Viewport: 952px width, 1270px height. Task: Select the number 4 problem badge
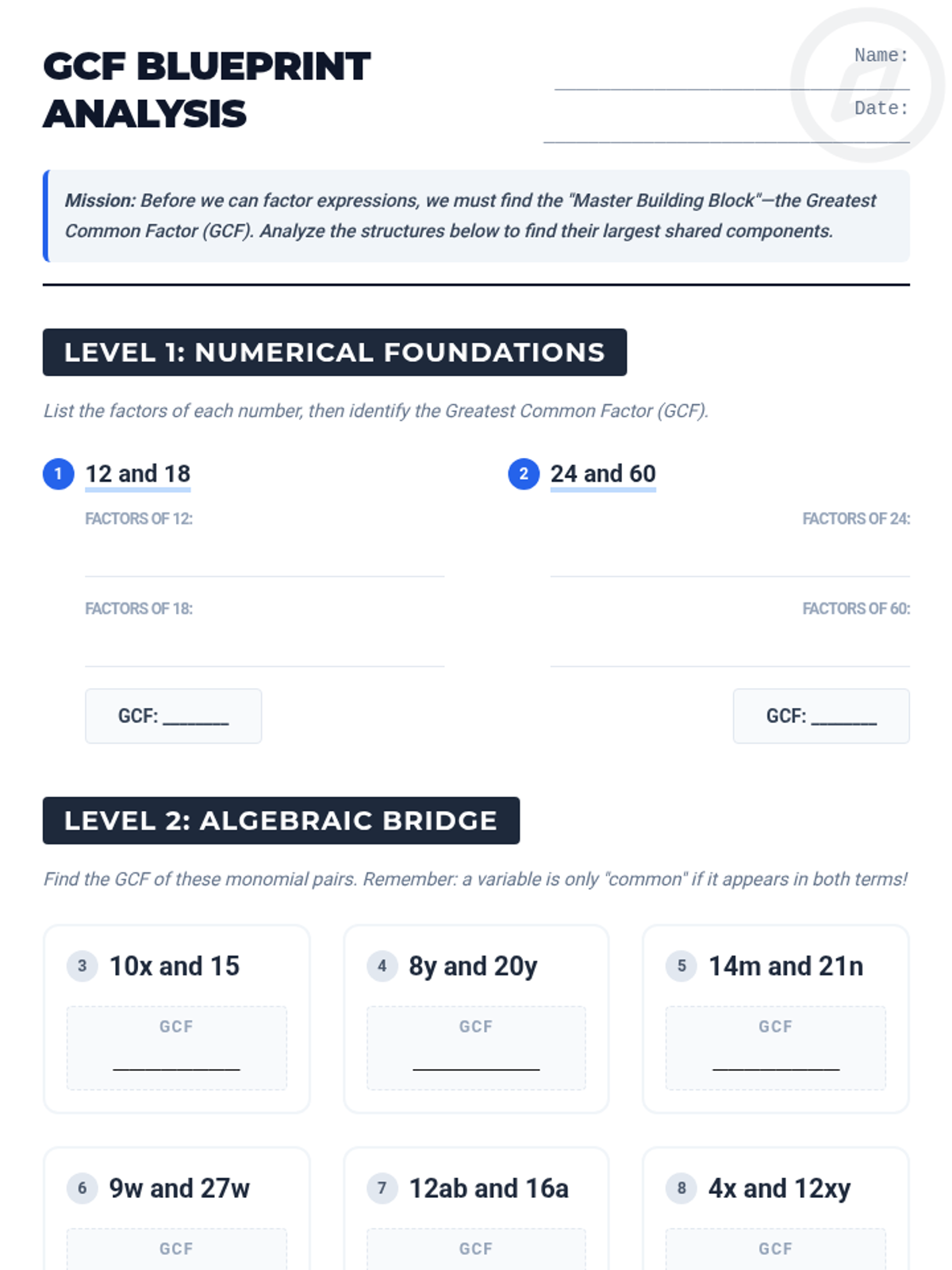point(382,966)
